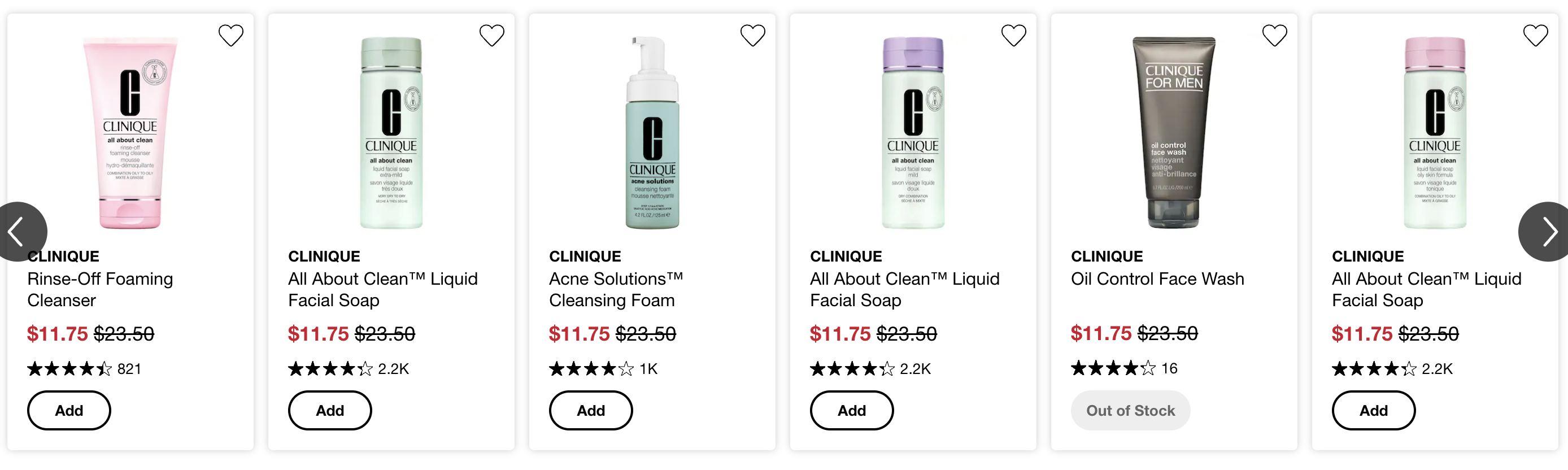Open the 821 reviews star rating
This screenshot has width=1568, height=470.
(84, 368)
